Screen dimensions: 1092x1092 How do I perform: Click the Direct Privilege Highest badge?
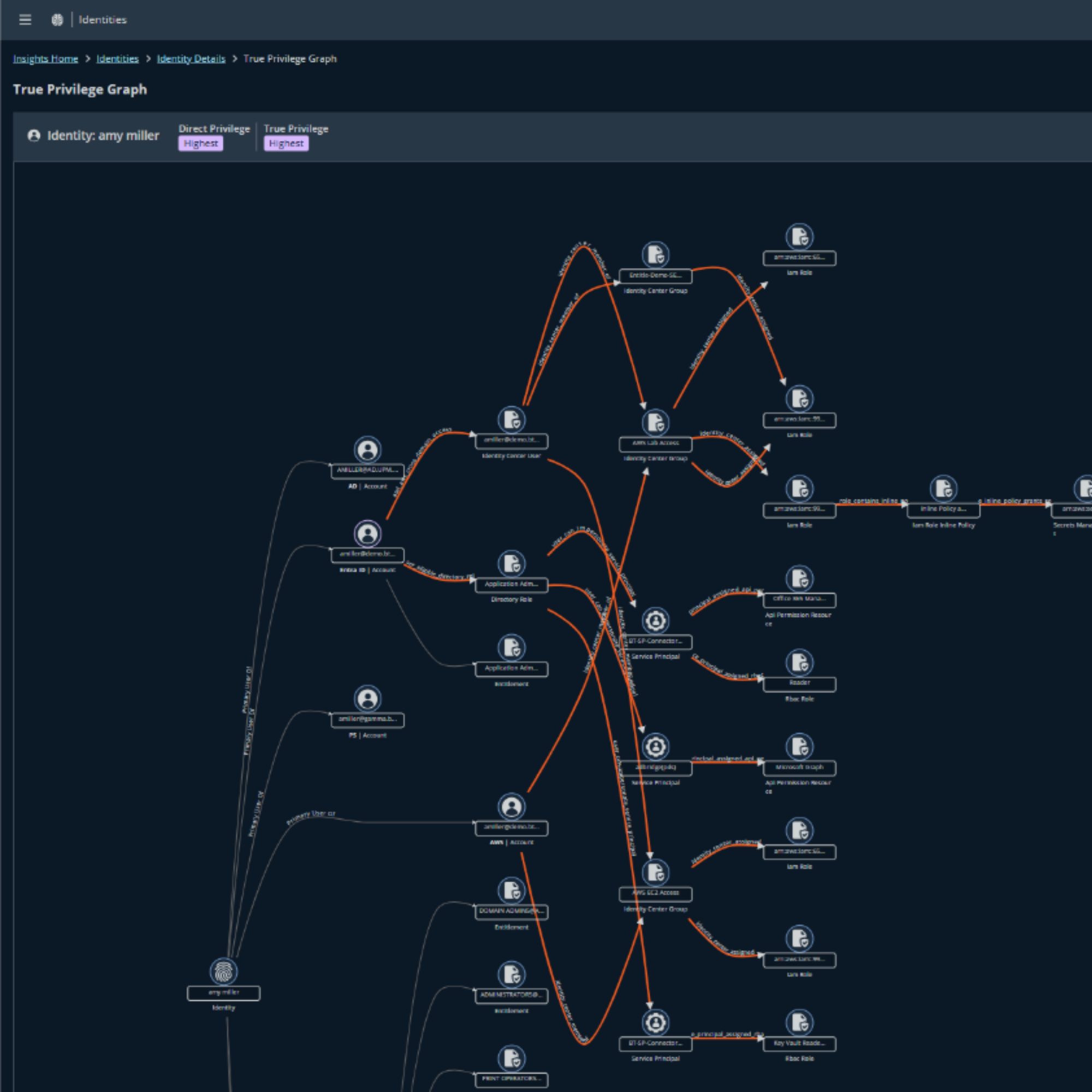200,144
